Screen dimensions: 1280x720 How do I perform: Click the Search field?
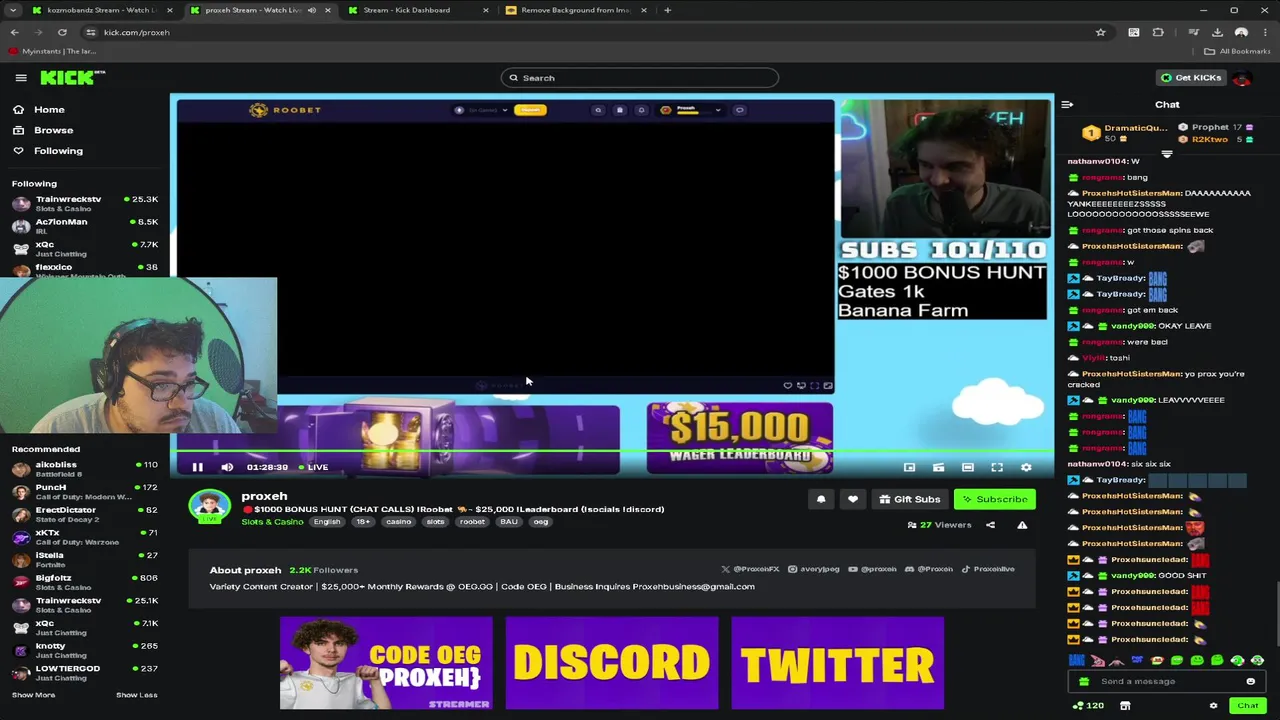(x=640, y=78)
